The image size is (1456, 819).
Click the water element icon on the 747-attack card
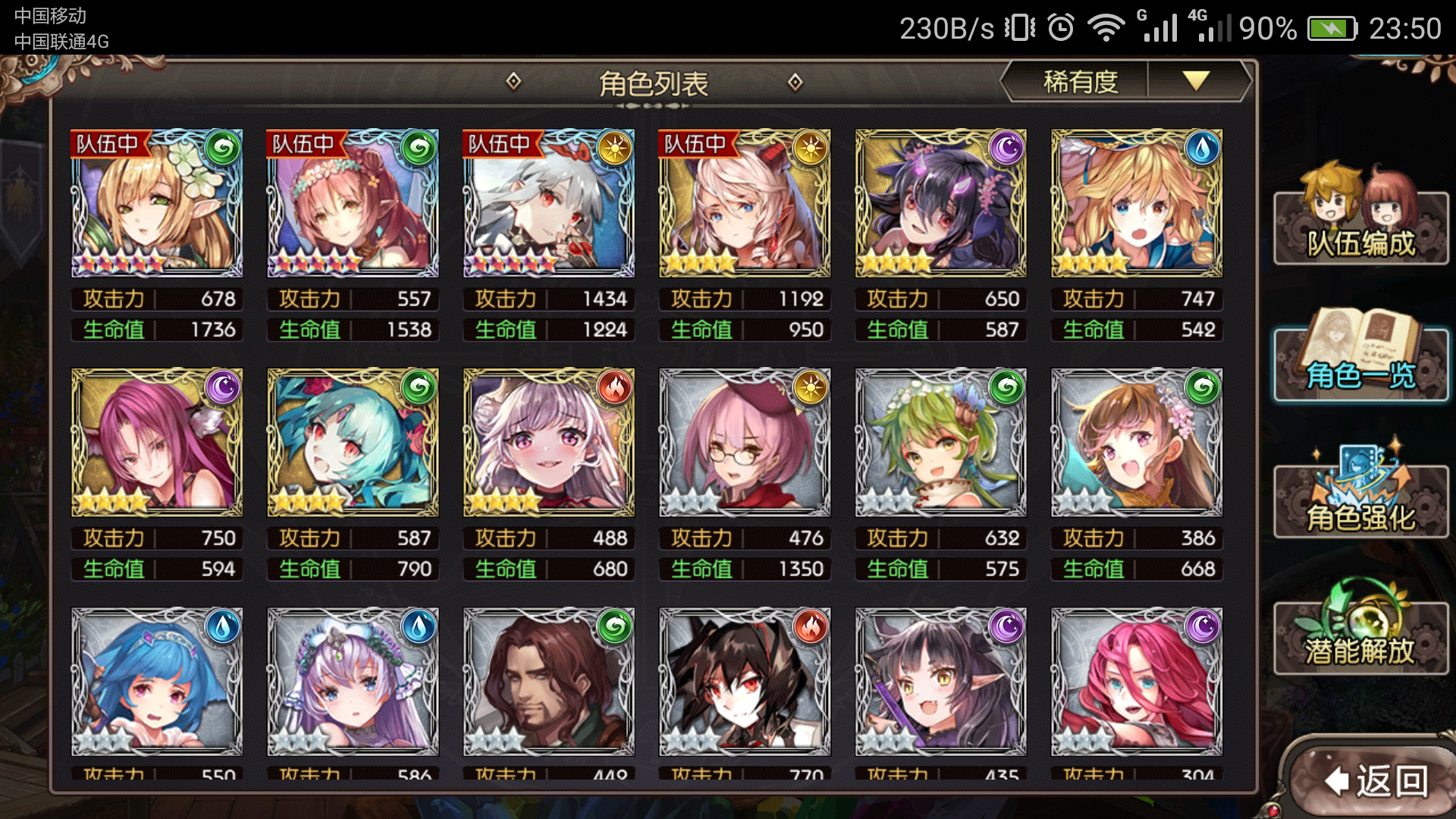(1202, 149)
